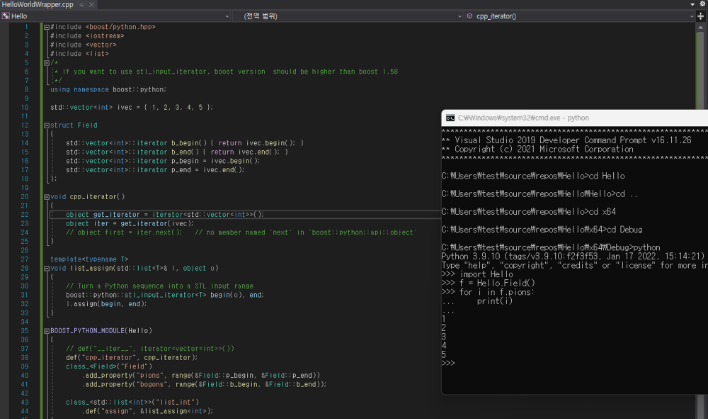The width and height of the screenshot is (708, 419).
Task: Click line number 10 in the gutter
Action: coord(24,107)
